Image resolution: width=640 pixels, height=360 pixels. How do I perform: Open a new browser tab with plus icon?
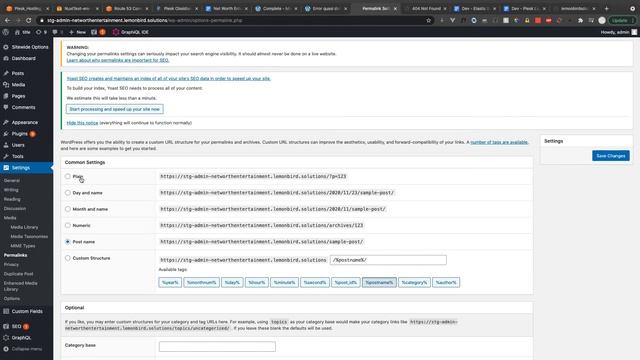(607, 8)
